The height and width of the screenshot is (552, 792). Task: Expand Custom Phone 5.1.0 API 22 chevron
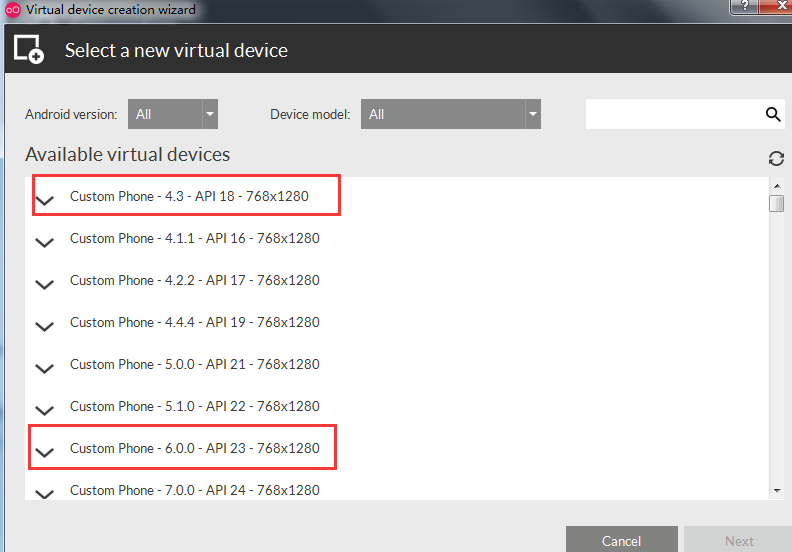click(44, 410)
